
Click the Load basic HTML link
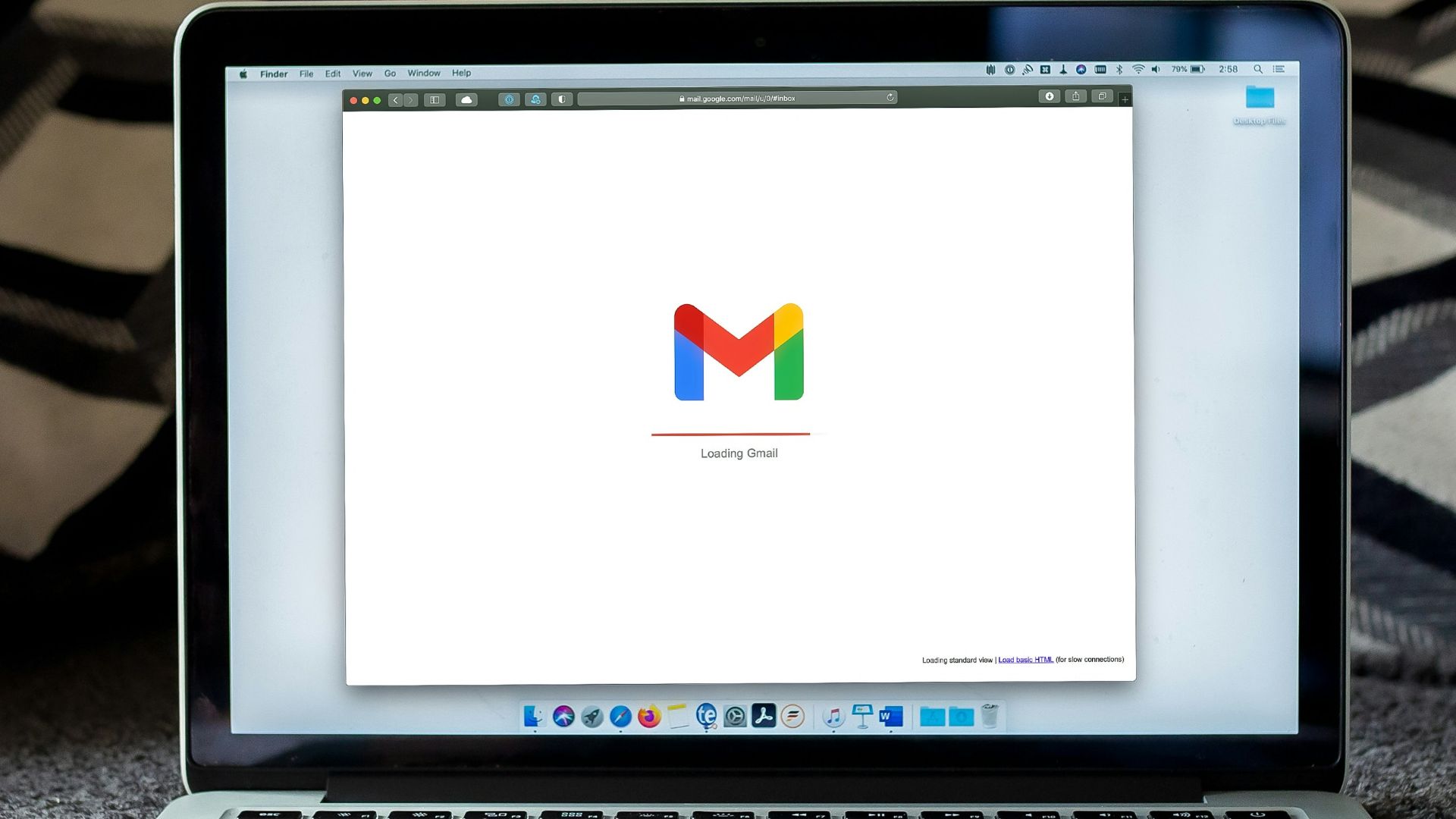coord(1025,660)
